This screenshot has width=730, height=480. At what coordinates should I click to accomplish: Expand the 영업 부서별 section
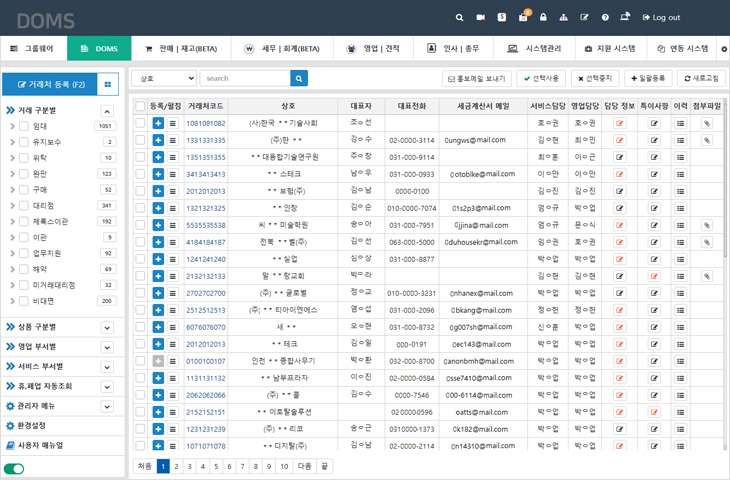click(x=107, y=347)
